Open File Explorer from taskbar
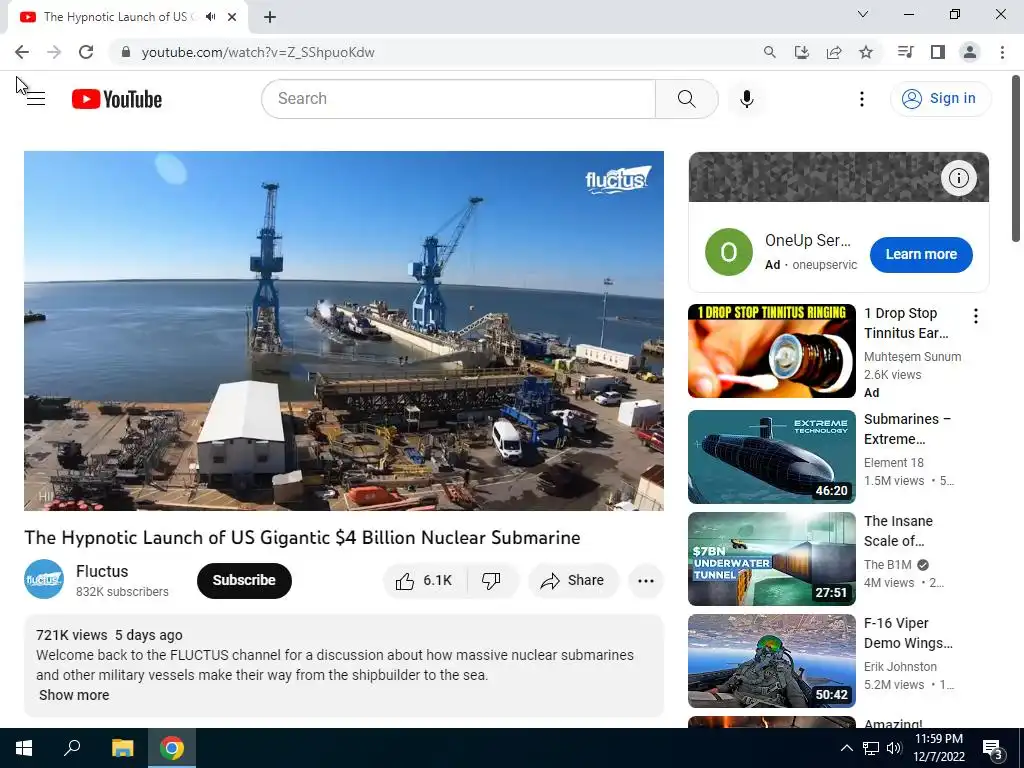Screen dimensions: 1024x768 coord(122,748)
